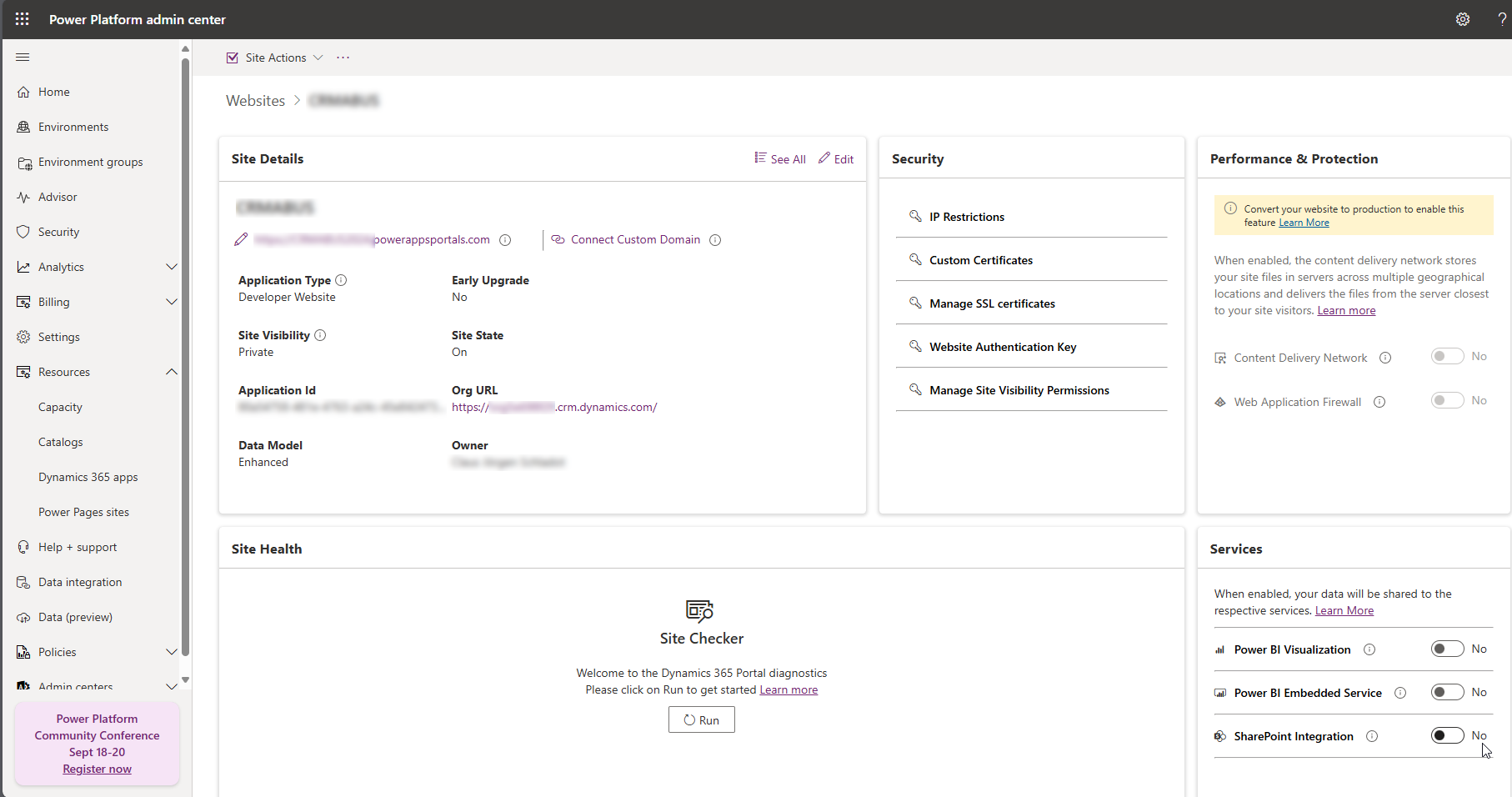Click the Data integration icon
1512x797 pixels.
(23, 583)
